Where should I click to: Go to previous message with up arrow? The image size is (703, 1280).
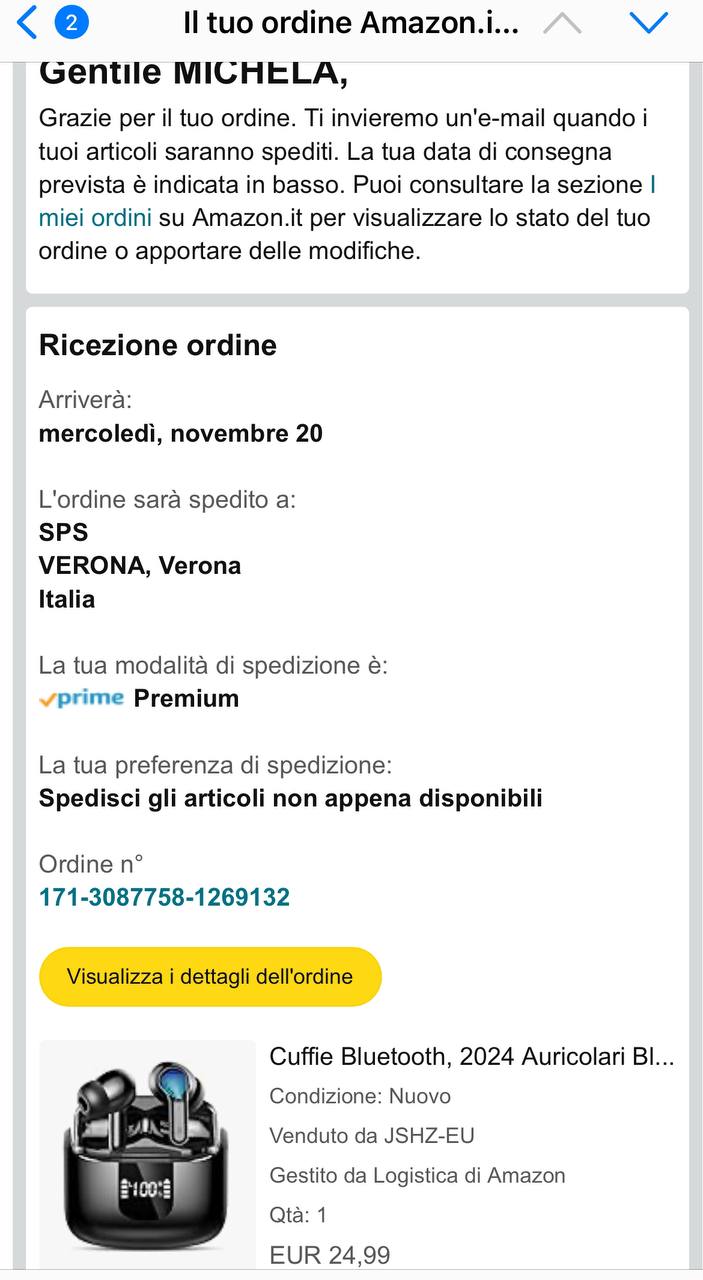[x=563, y=23]
